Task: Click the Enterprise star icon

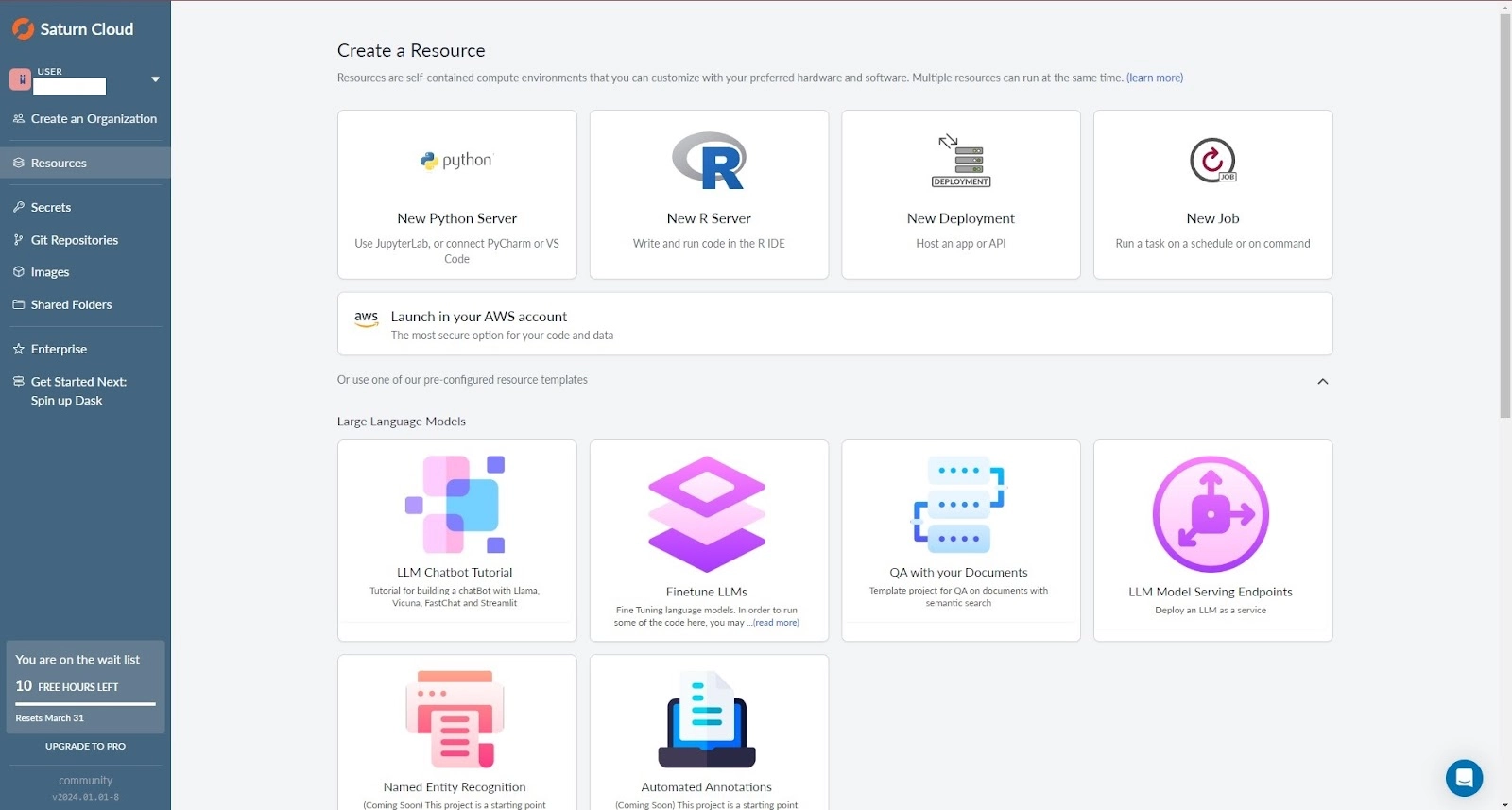Action: tap(18, 349)
